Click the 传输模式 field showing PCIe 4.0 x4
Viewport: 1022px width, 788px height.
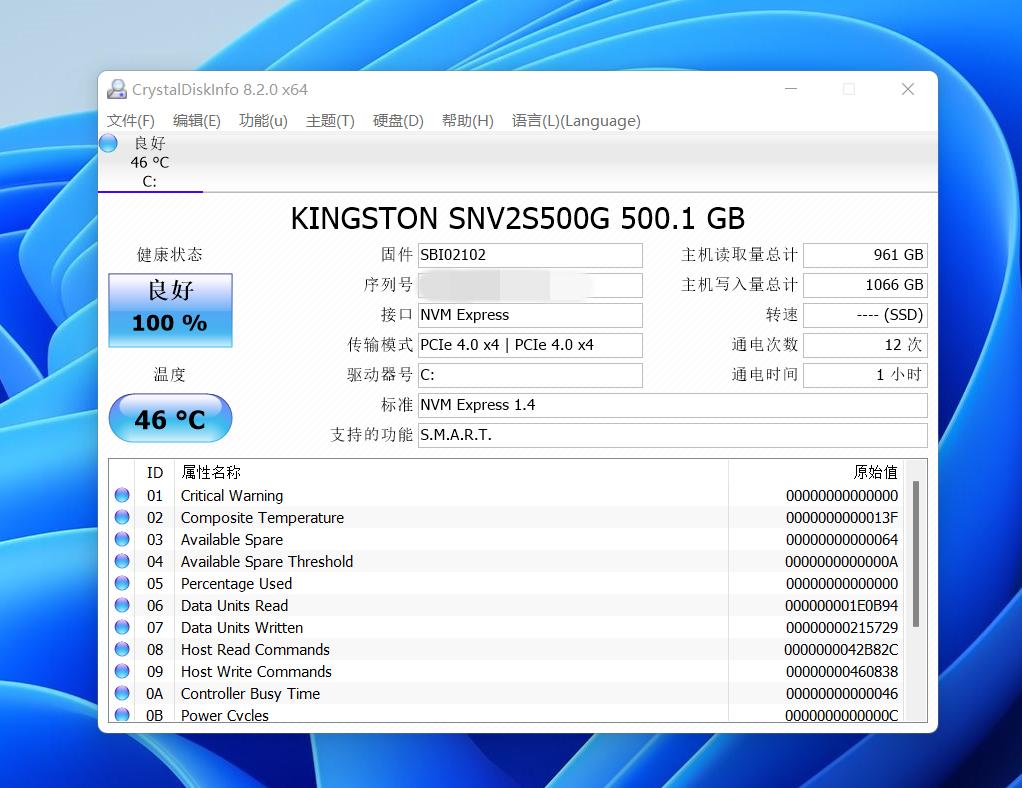(x=530, y=345)
